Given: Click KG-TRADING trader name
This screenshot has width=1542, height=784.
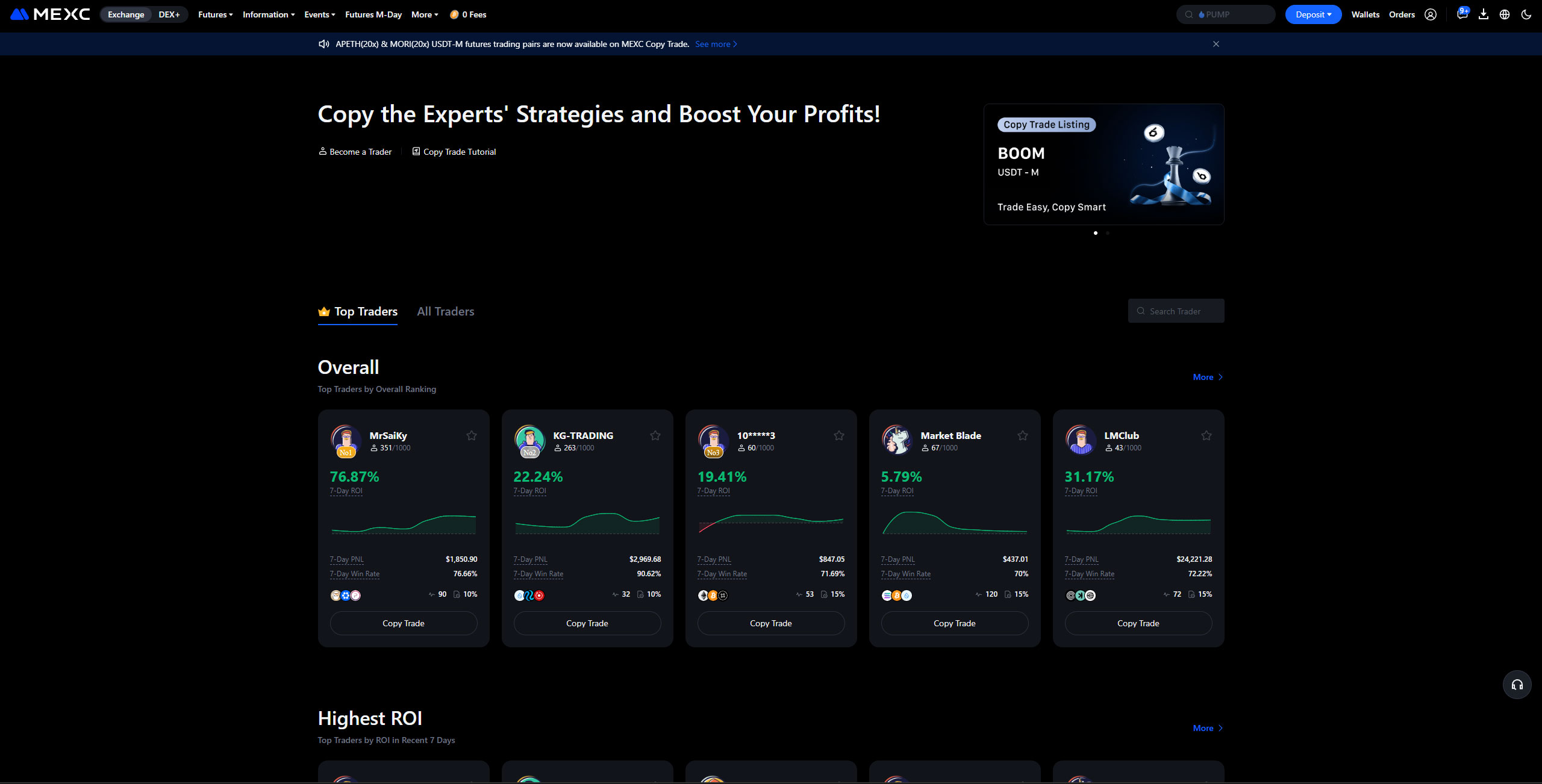Looking at the screenshot, I should click(583, 435).
